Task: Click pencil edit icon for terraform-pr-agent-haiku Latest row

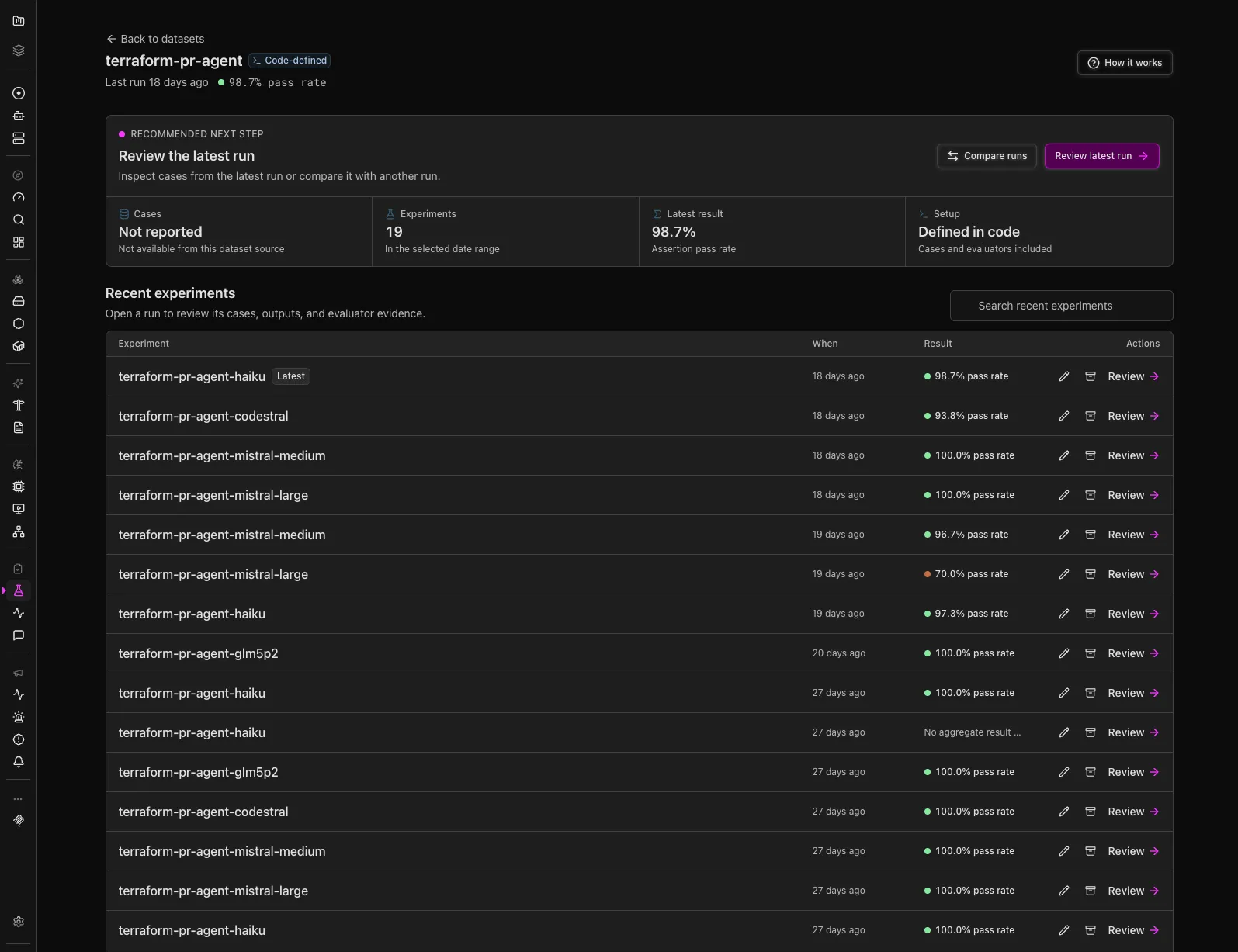Action: click(1064, 376)
